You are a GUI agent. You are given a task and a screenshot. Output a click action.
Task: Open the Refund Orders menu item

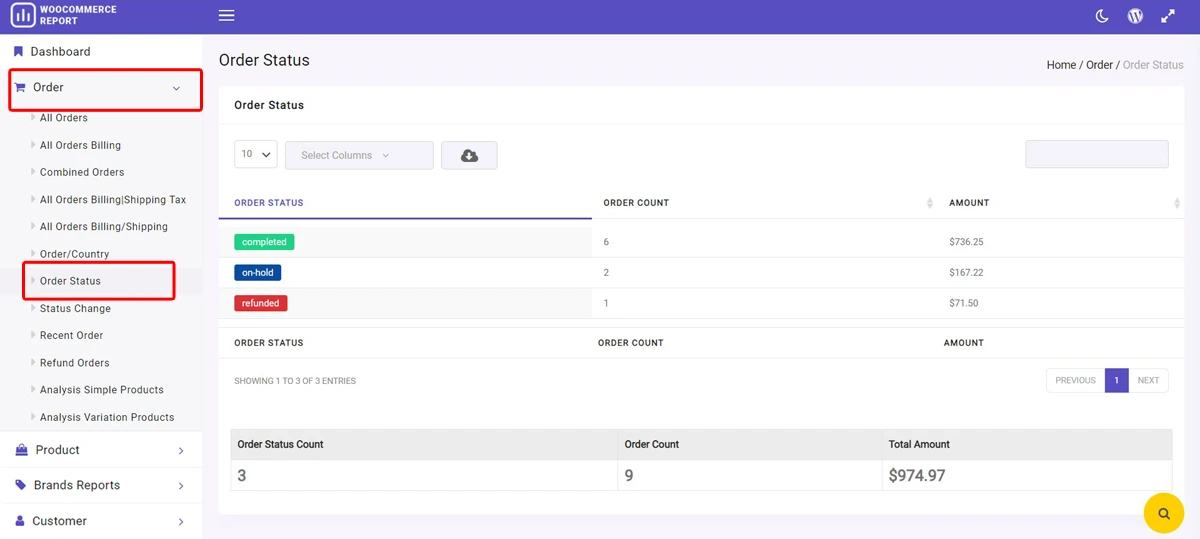coord(75,363)
